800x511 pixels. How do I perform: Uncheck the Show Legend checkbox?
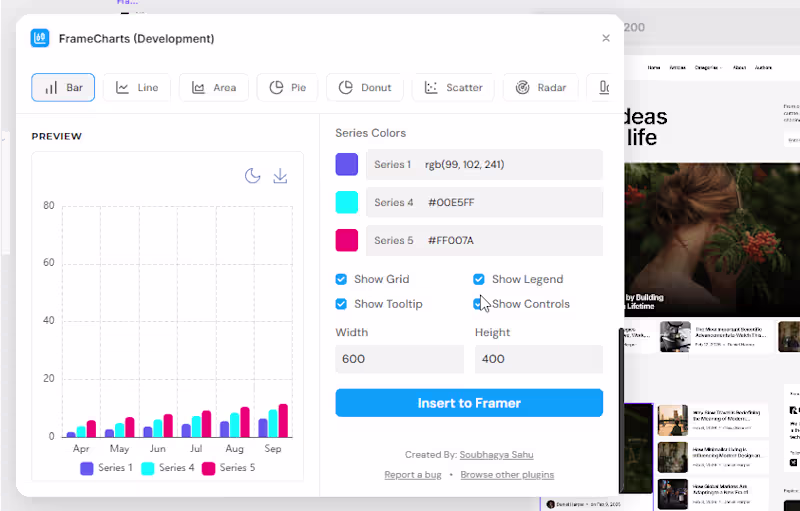pos(479,279)
